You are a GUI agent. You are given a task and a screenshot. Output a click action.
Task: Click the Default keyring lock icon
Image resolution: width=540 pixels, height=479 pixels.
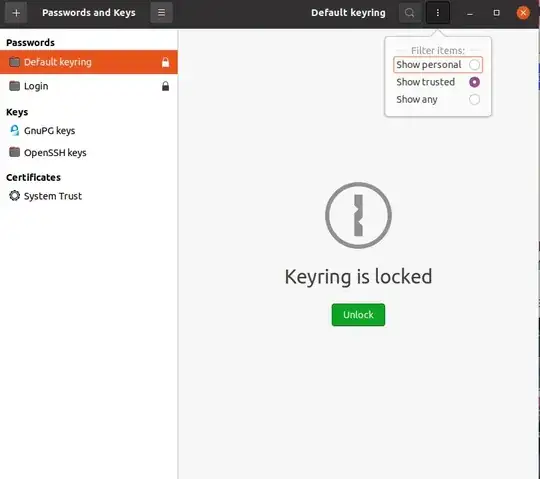point(166,62)
